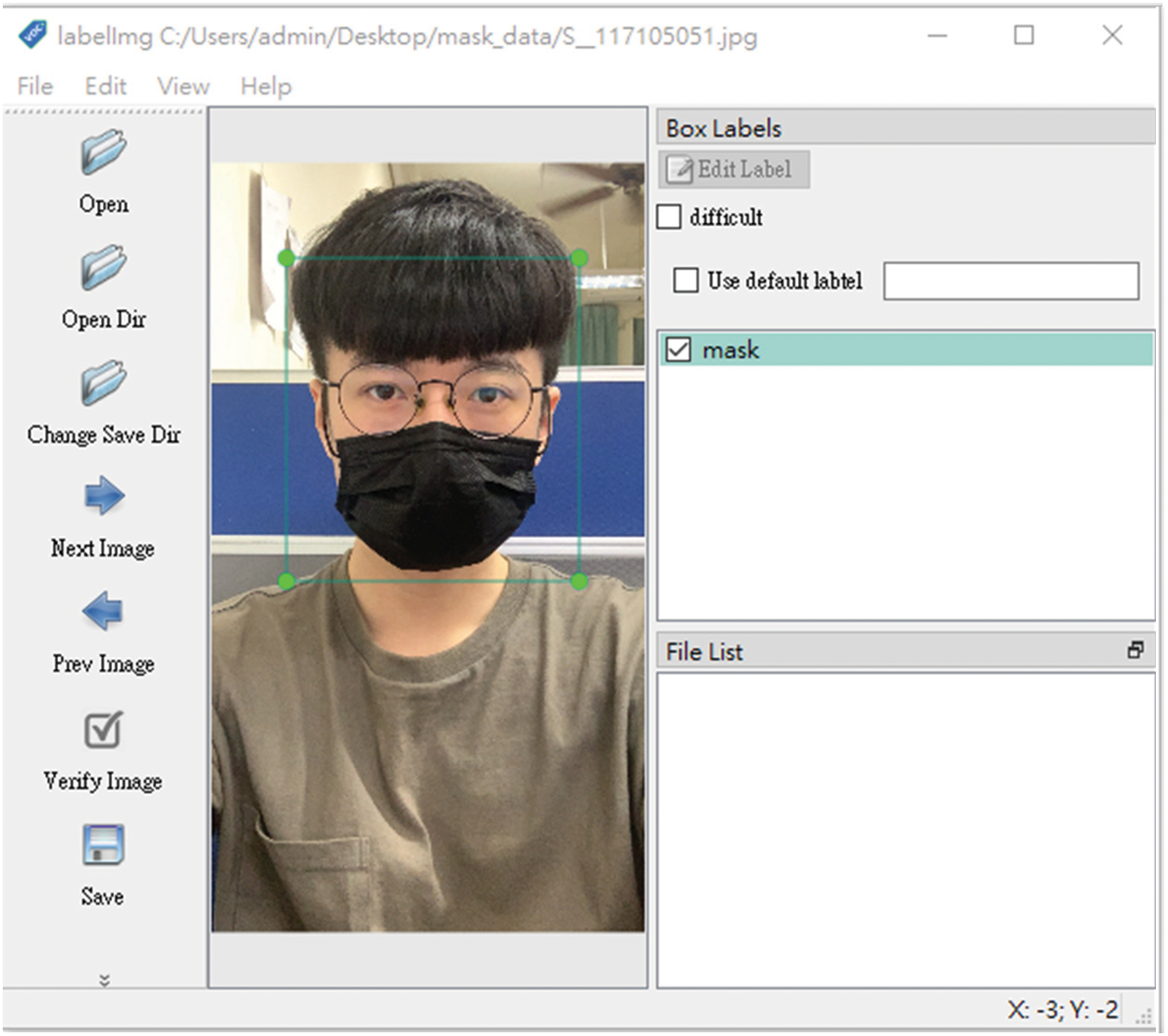1168x1036 pixels.
Task: Open the View menu
Action: click(x=183, y=86)
